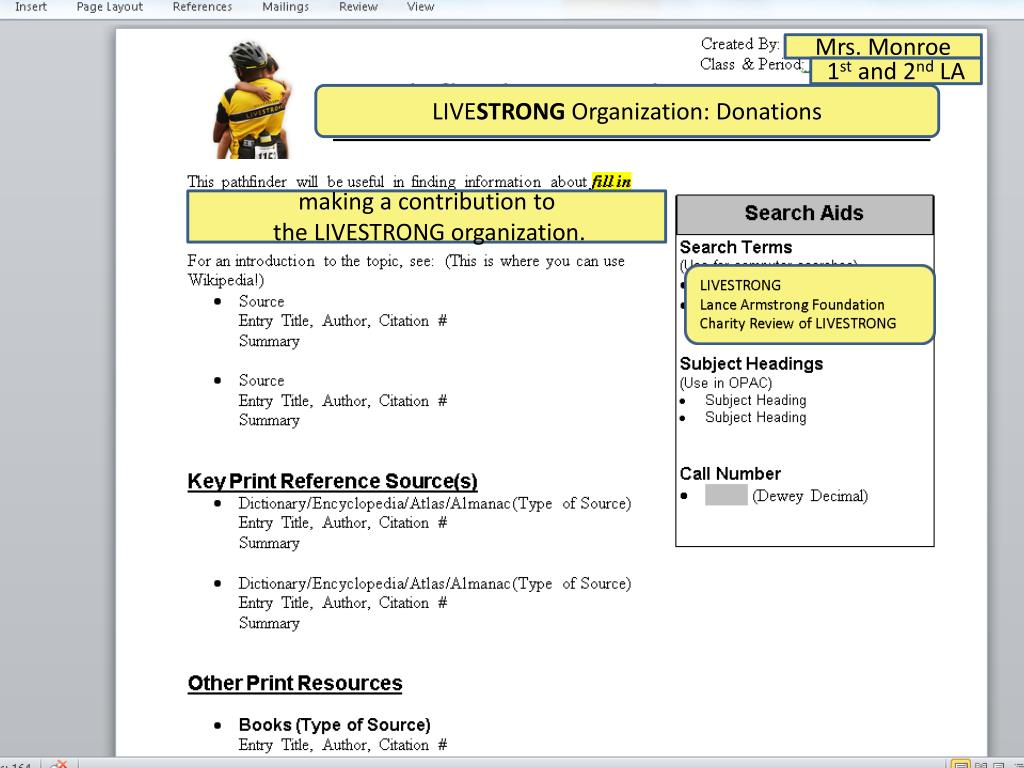1024x768 pixels.
Task: Click the "Books (Type of Source)" bullet
Action: (334, 725)
